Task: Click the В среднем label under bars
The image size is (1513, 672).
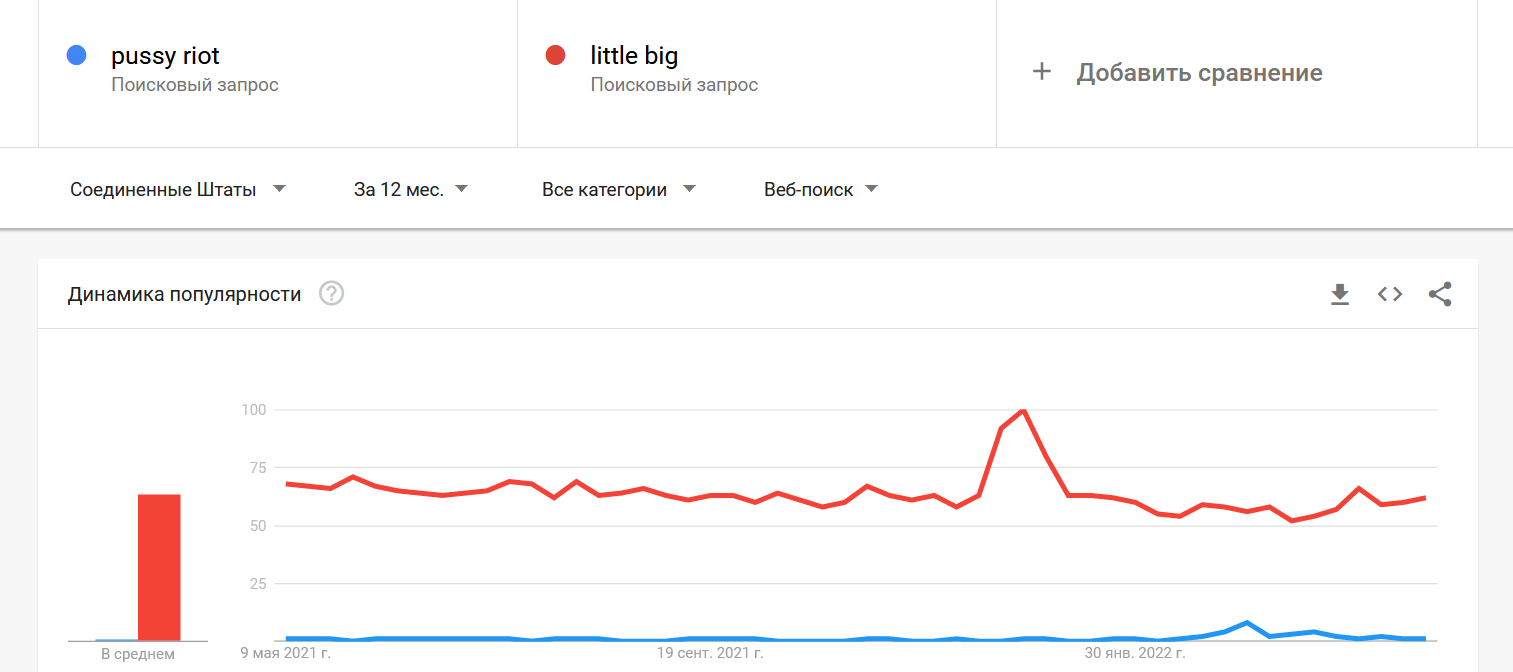Action: click(x=138, y=654)
